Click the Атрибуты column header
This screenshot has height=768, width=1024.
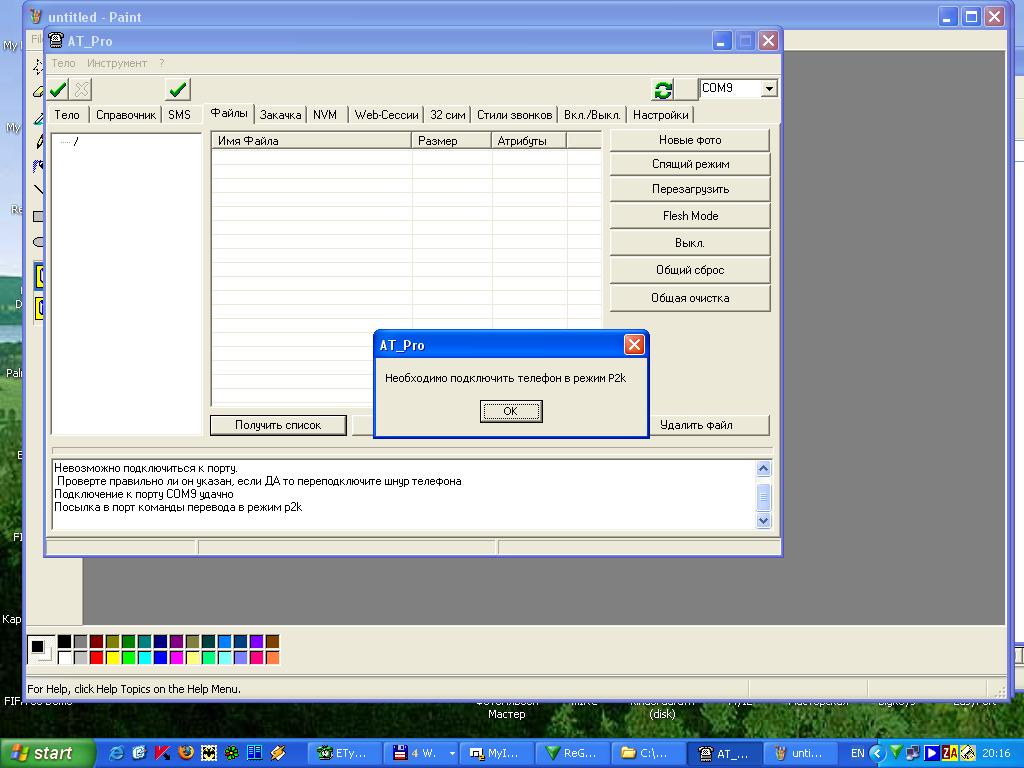tap(529, 140)
